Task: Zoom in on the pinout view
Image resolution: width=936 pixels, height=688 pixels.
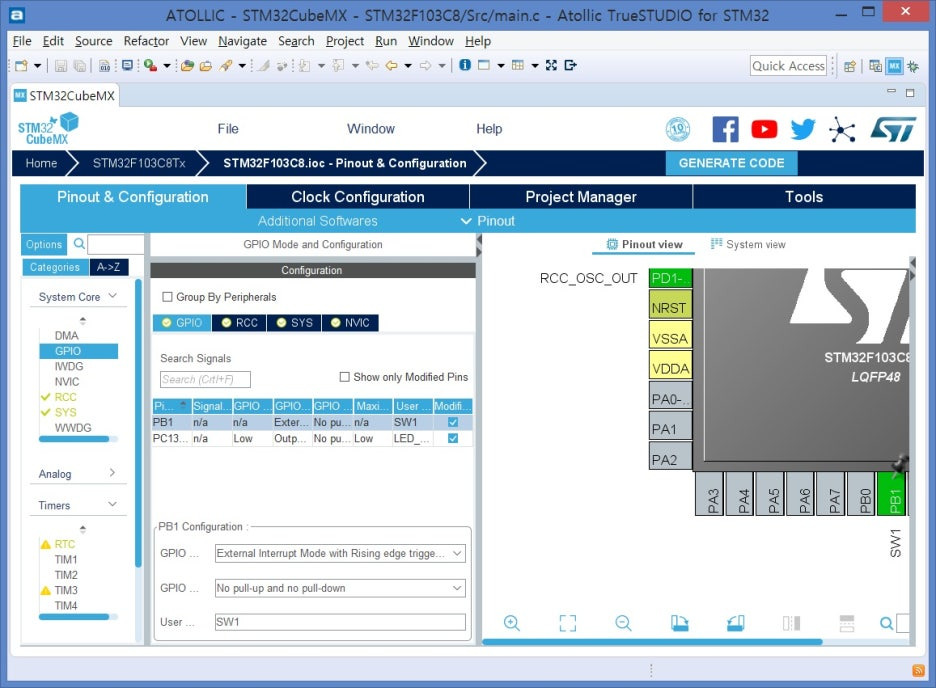Action: [x=512, y=623]
